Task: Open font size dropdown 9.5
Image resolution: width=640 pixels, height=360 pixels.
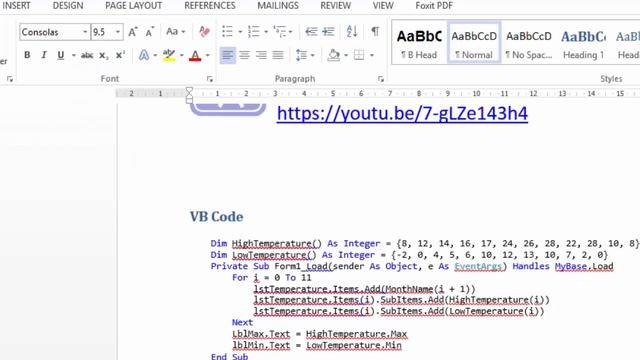Action: coord(118,32)
